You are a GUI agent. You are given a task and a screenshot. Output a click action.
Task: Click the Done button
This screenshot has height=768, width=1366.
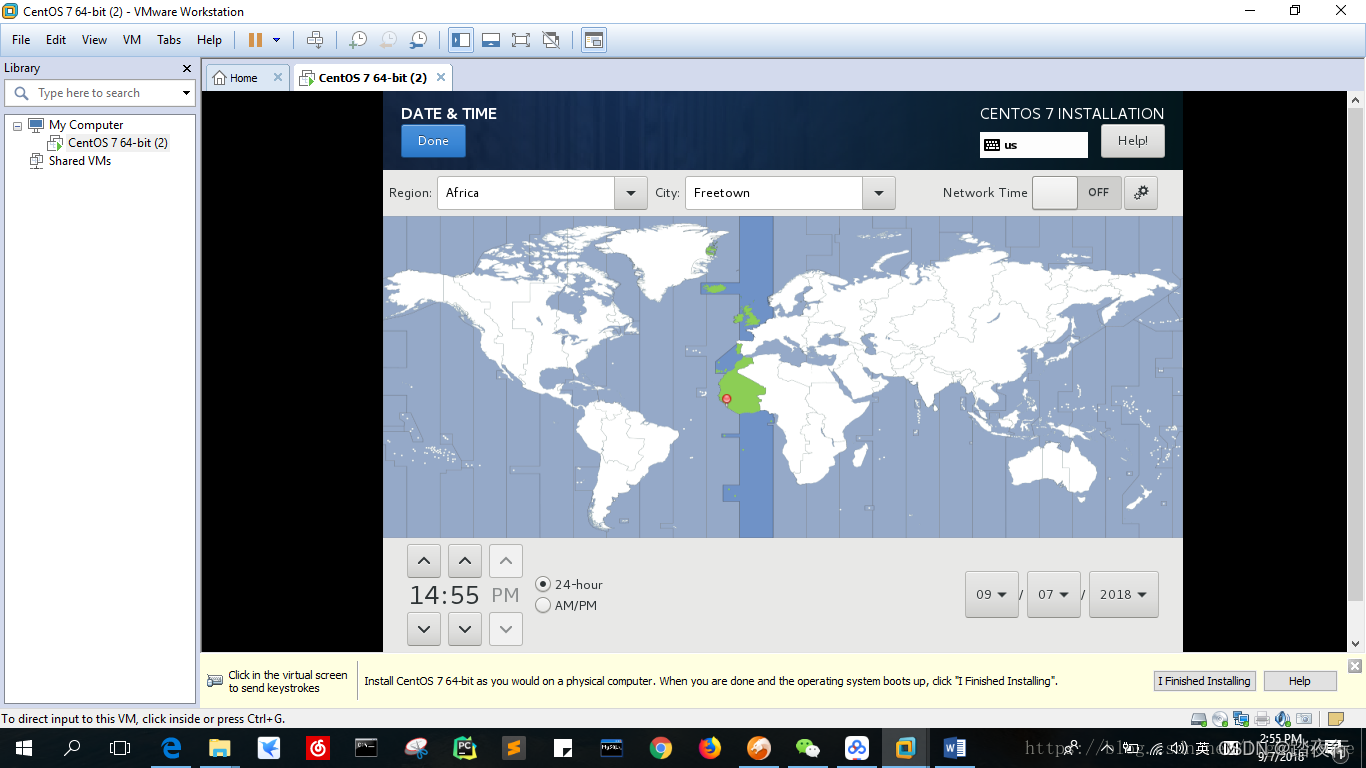tap(433, 141)
